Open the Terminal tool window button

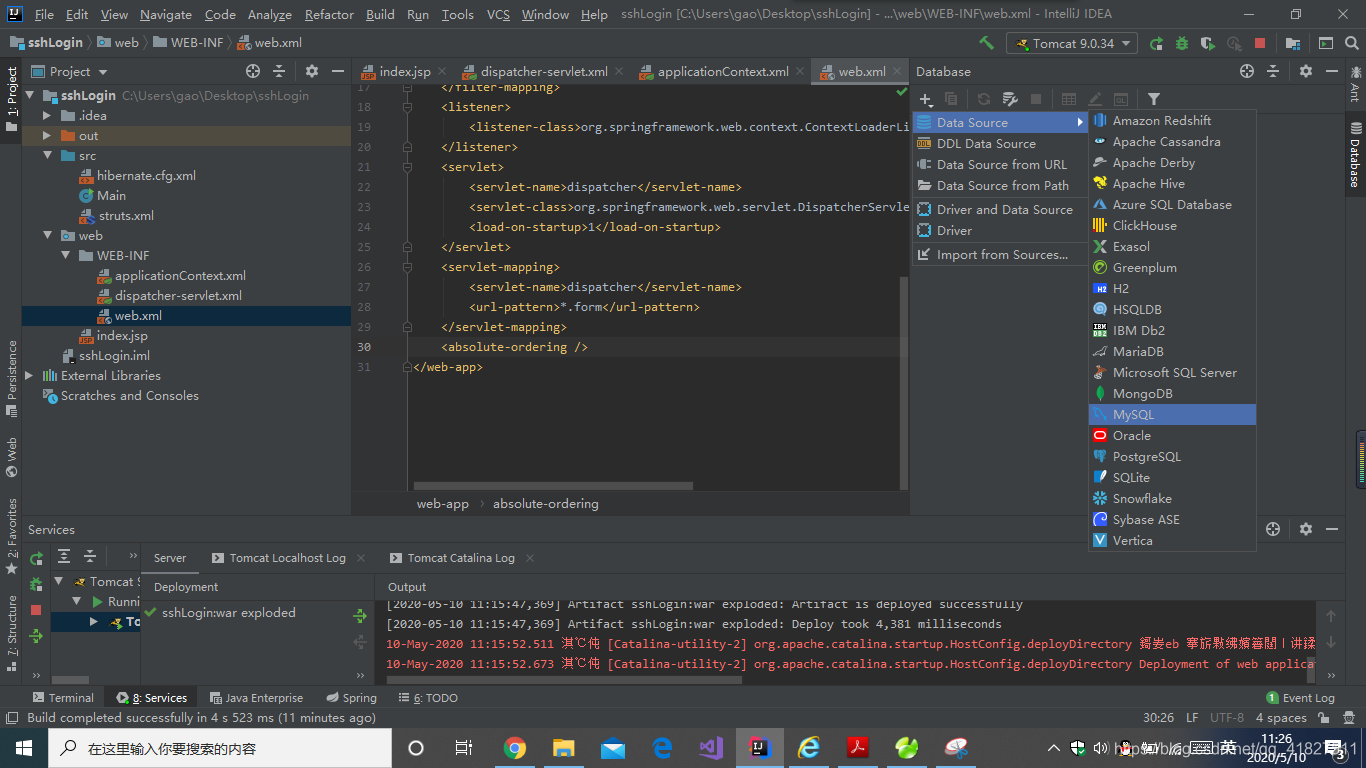63,698
